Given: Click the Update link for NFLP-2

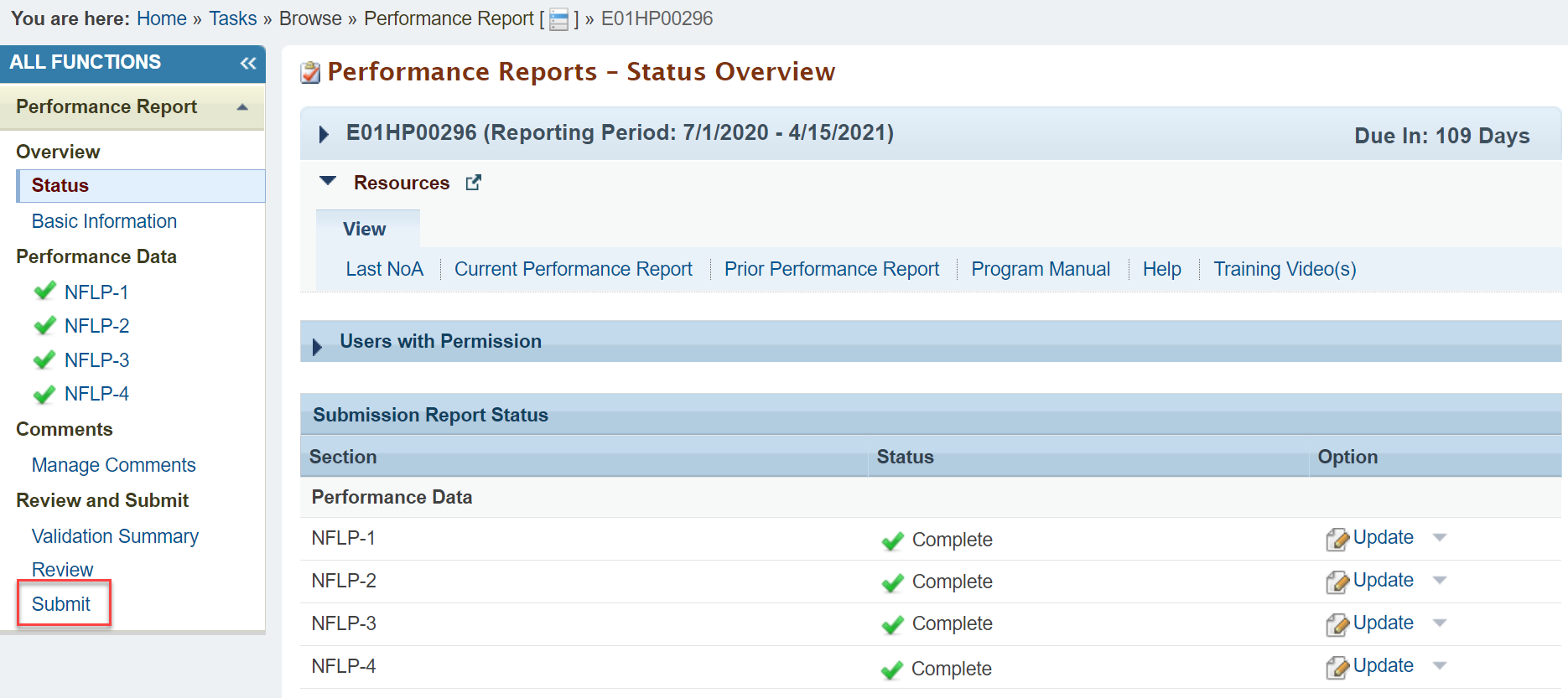Looking at the screenshot, I should 1384,581.
